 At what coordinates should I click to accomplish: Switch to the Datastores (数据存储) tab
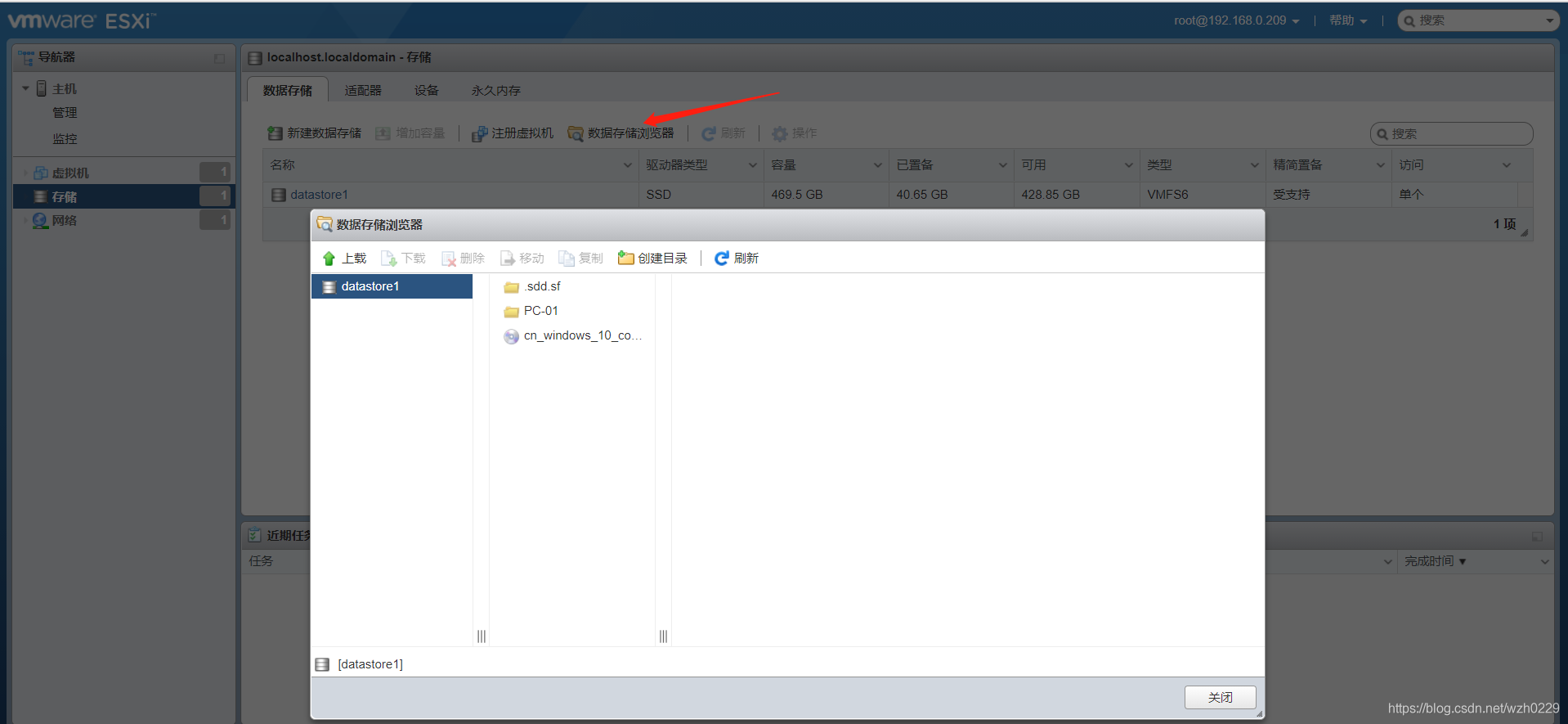tap(288, 90)
